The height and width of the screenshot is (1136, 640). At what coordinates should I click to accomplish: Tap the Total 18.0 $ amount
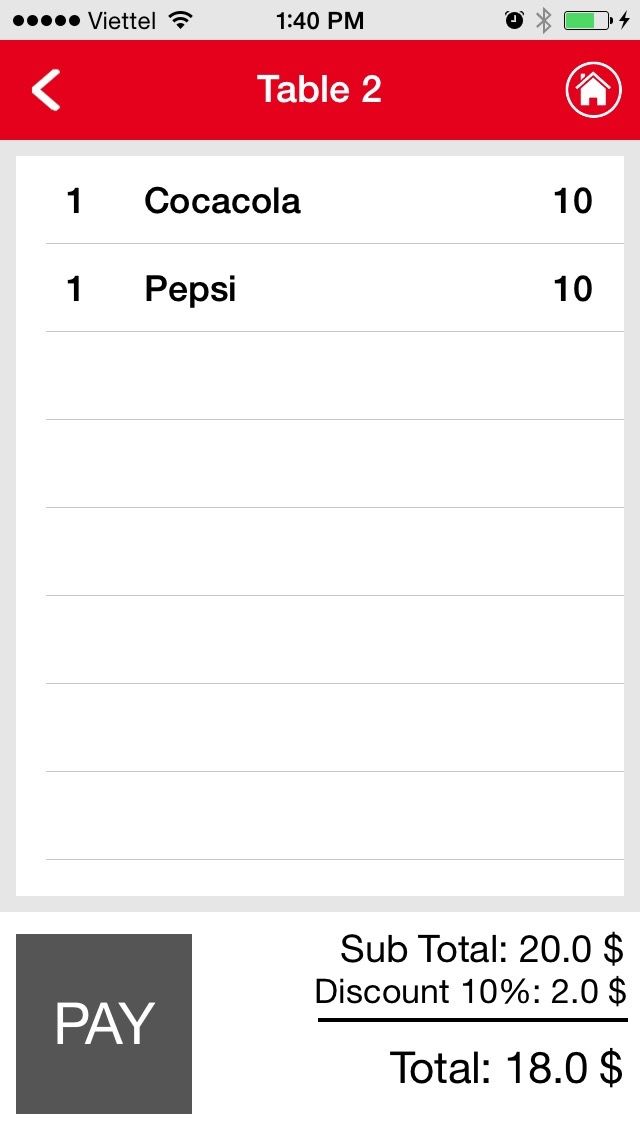[506, 1068]
